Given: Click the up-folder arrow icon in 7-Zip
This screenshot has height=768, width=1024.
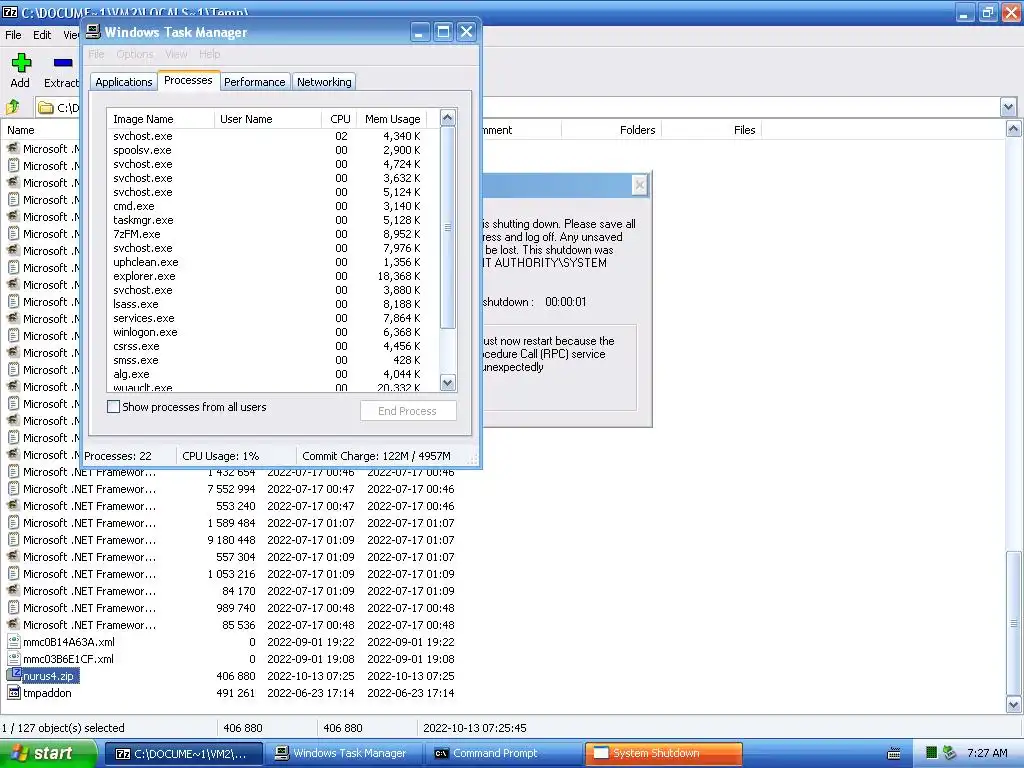Looking at the screenshot, I should [13, 106].
